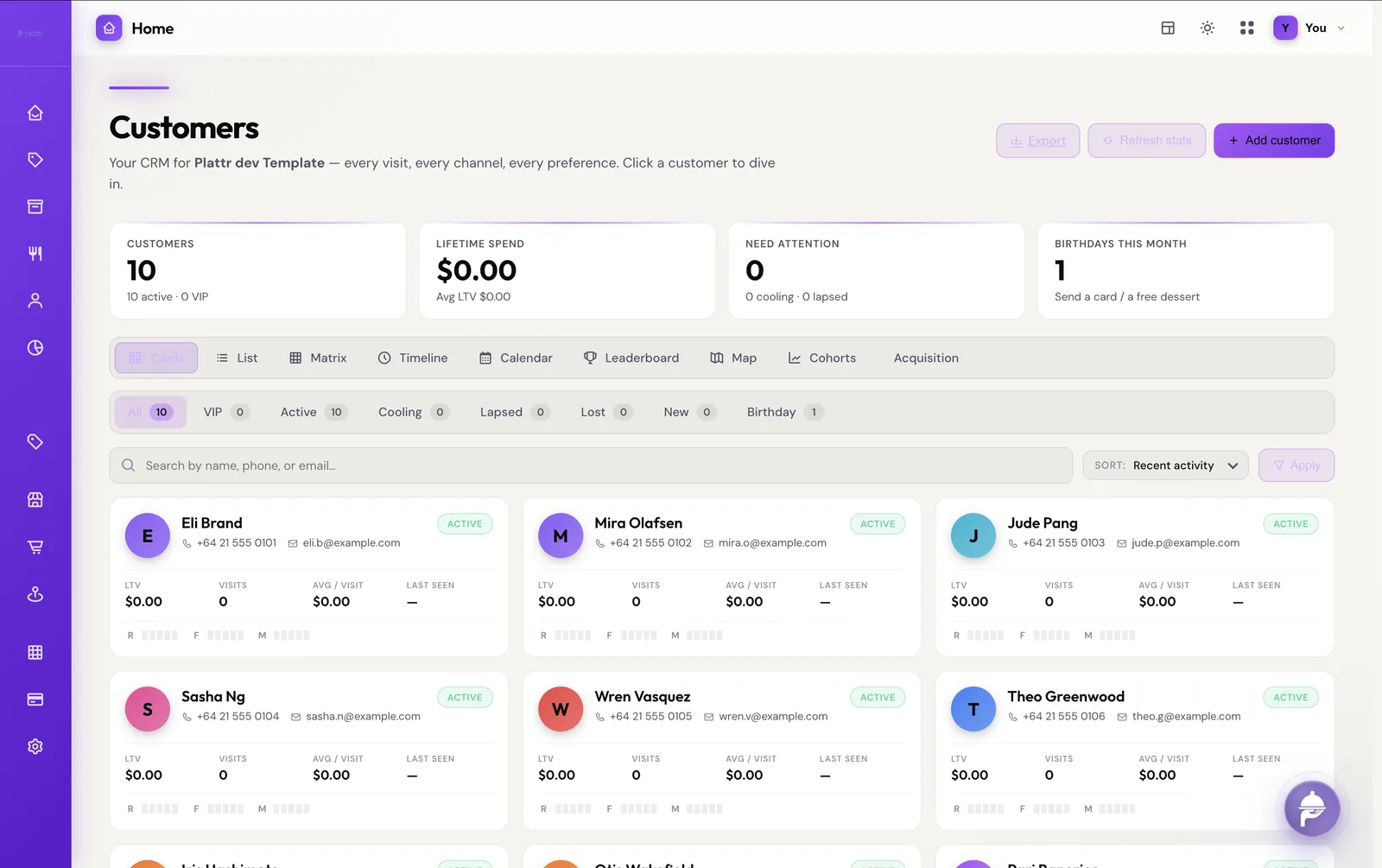Open the four-dot apps grid icon

click(1246, 28)
